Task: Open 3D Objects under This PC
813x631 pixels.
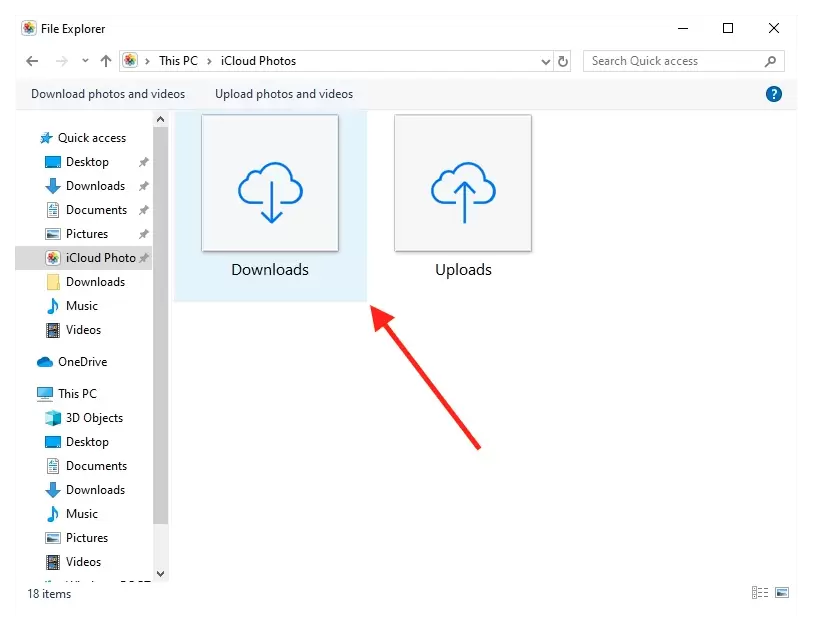Action: [x=94, y=418]
